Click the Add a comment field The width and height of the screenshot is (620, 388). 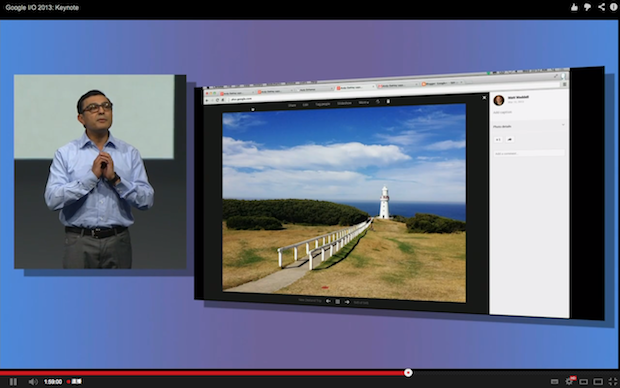click(x=529, y=153)
